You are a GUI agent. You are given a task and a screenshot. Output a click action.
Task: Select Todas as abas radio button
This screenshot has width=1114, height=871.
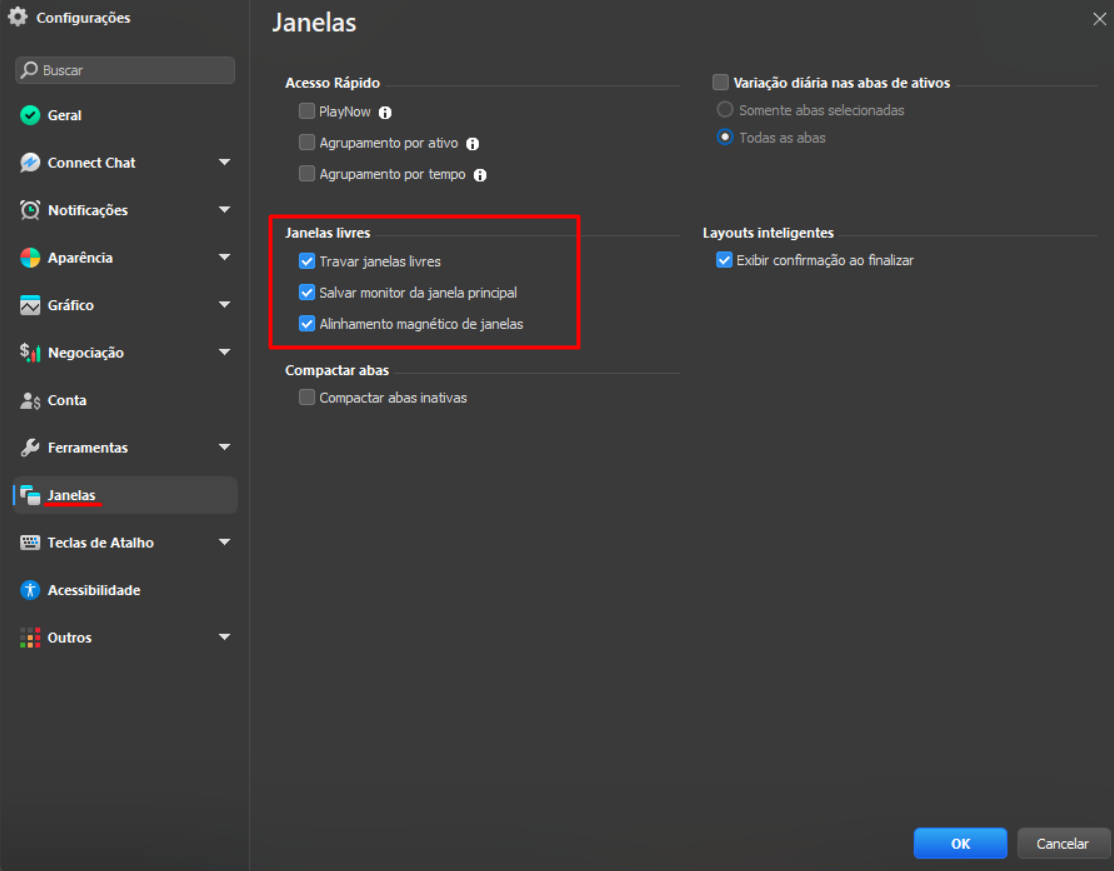click(725, 137)
